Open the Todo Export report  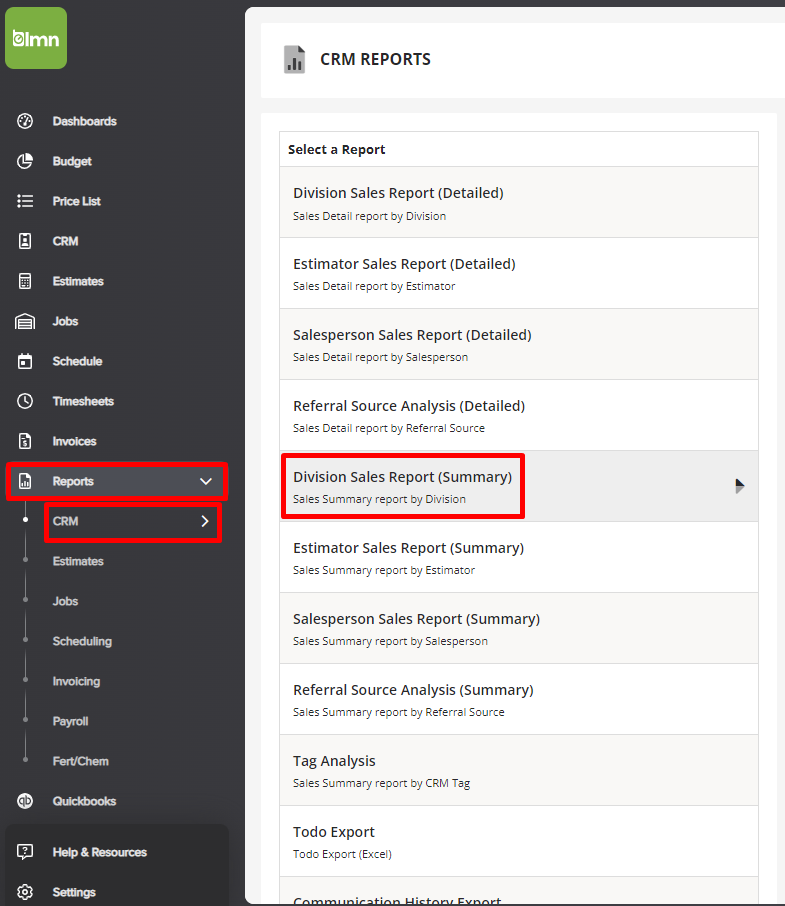pyautogui.click(x=519, y=842)
